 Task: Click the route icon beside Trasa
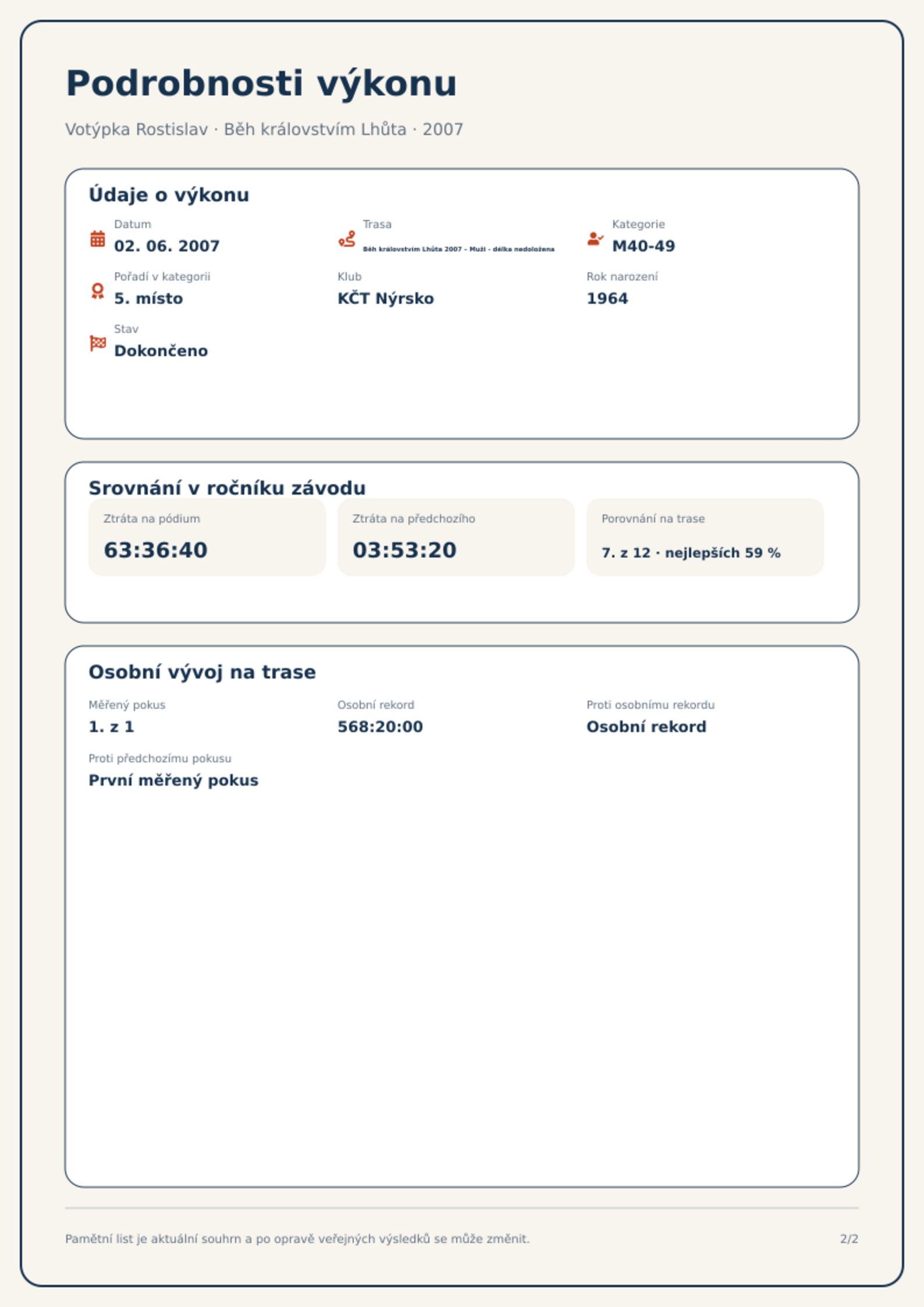pyautogui.click(x=347, y=239)
